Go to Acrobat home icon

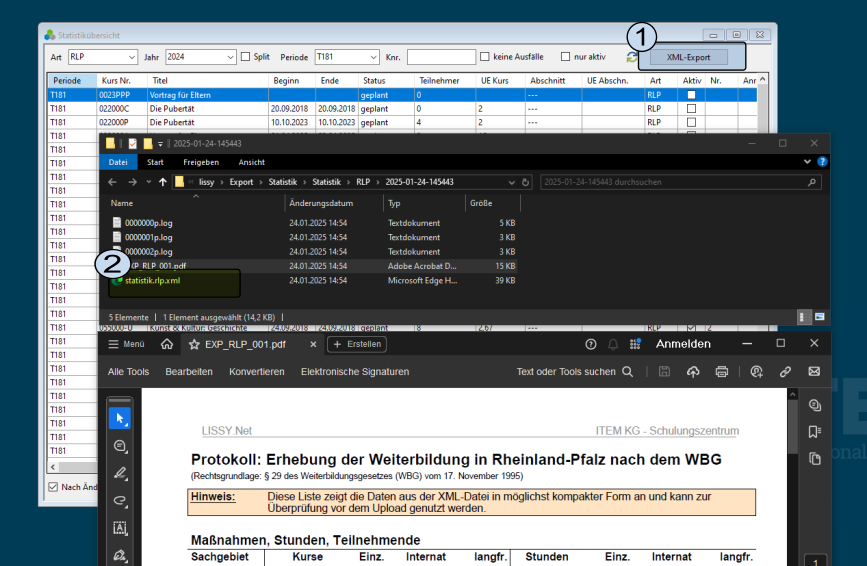tap(166, 344)
